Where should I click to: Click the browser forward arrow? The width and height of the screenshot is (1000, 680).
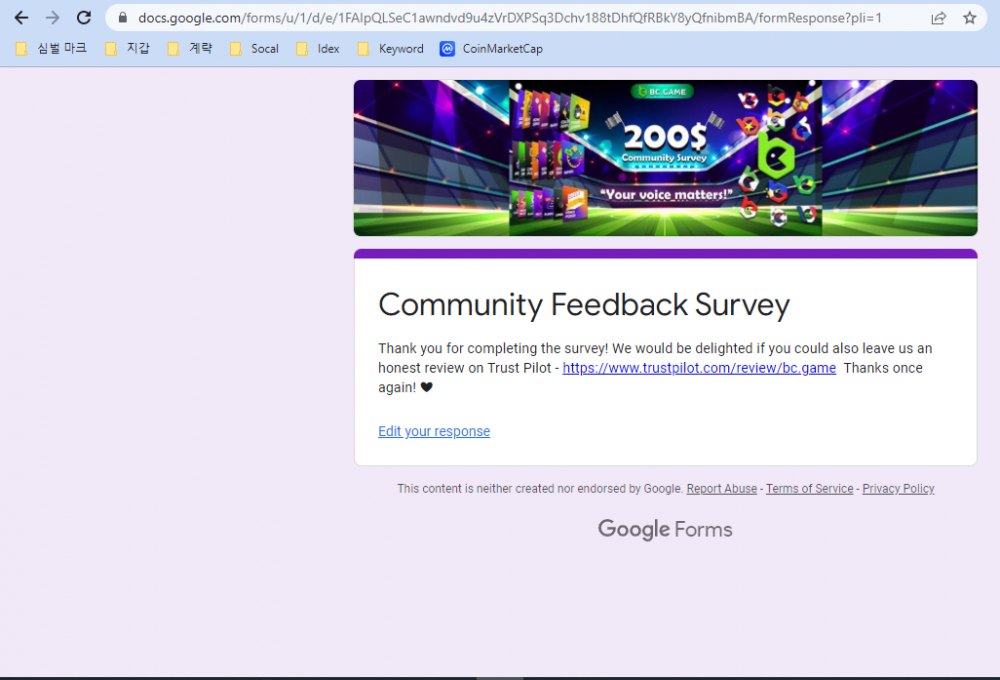tap(52, 18)
